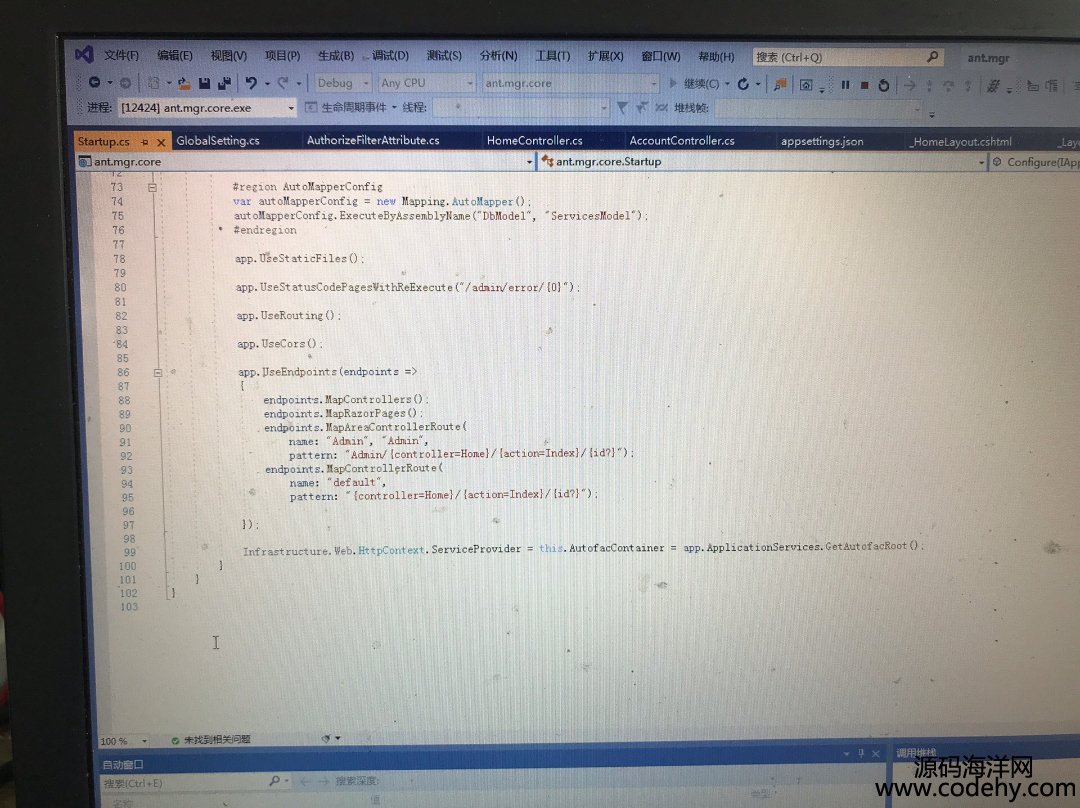
Task: Collapse the UseEndpoints block at line 86
Action: tap(157, 372)
